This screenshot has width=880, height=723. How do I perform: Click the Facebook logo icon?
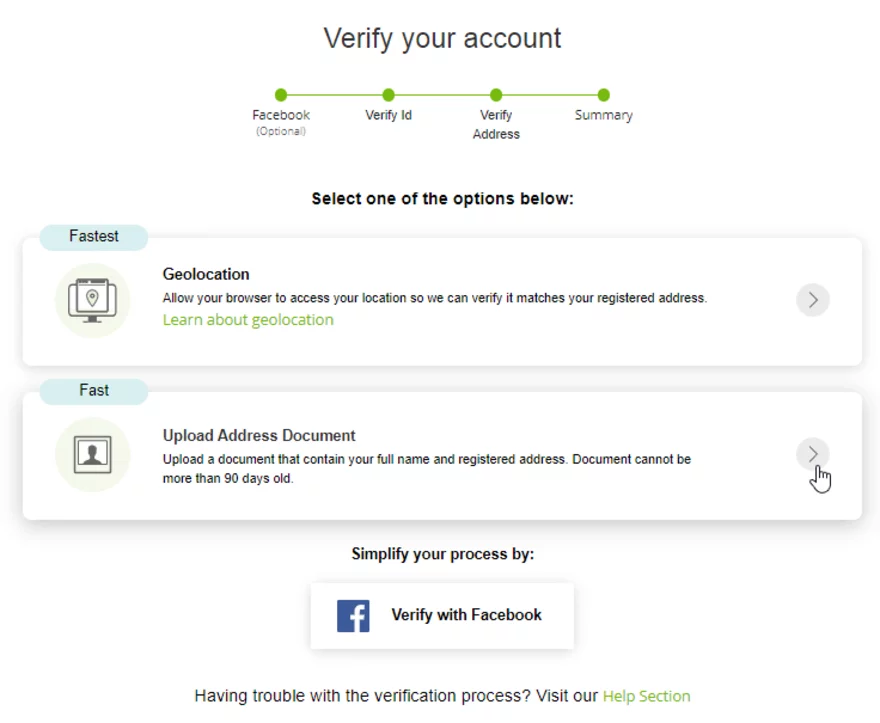tap(353, 616)
